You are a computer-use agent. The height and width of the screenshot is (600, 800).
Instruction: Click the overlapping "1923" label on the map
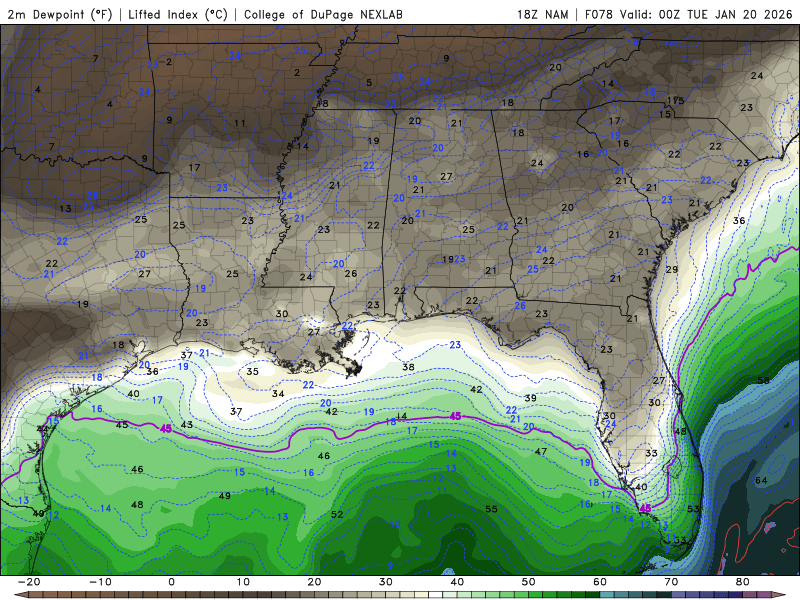tap(454, 259)
